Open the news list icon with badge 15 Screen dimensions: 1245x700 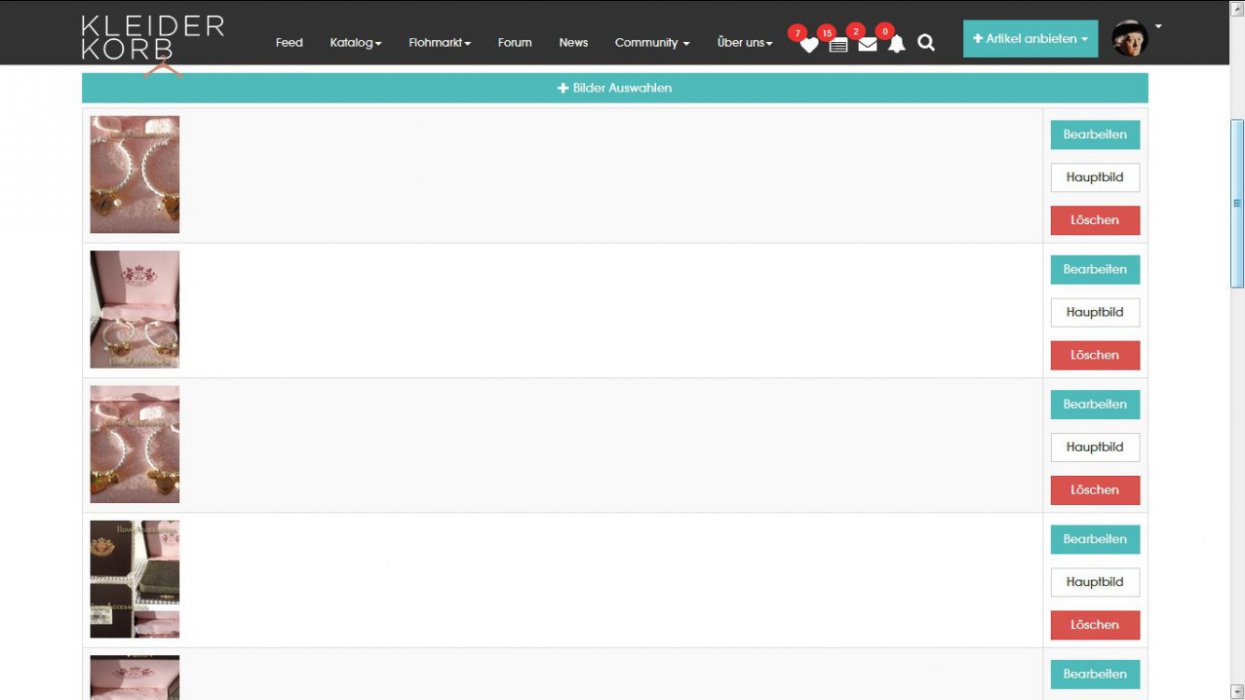(838, 44)
